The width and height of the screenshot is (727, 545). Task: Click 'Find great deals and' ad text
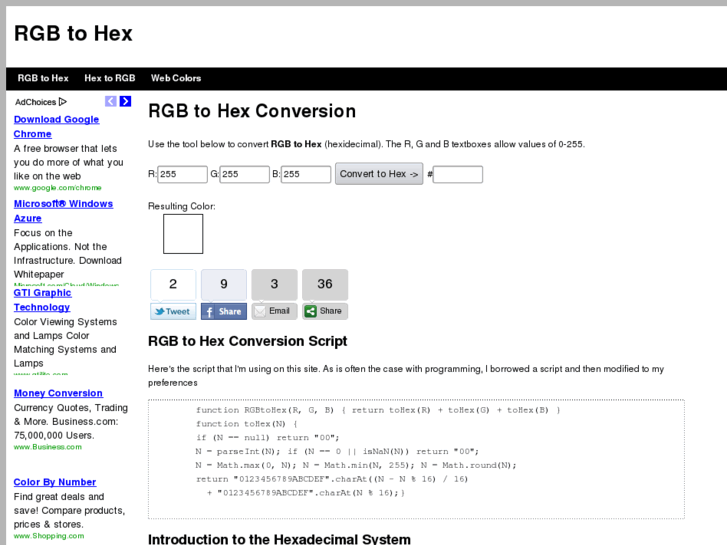(x=59, y=497)
